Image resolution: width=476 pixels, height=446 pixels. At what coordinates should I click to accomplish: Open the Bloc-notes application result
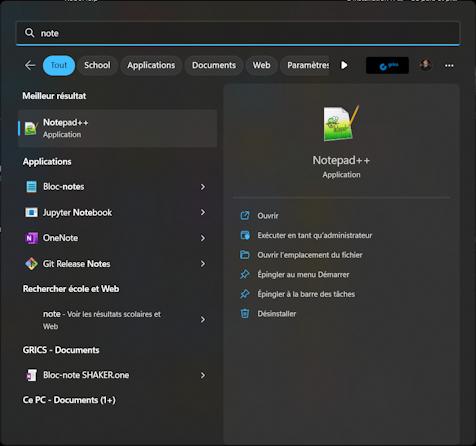[117, 187]
